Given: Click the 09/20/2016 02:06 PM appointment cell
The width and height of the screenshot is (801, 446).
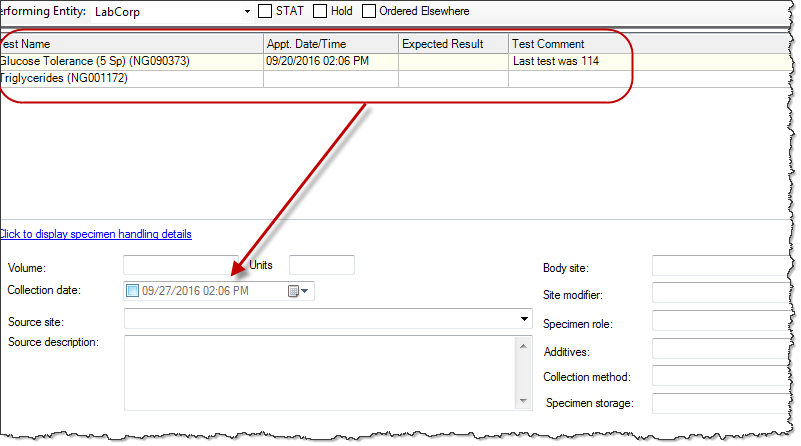Looking at the screenshot, I should 331,61.
